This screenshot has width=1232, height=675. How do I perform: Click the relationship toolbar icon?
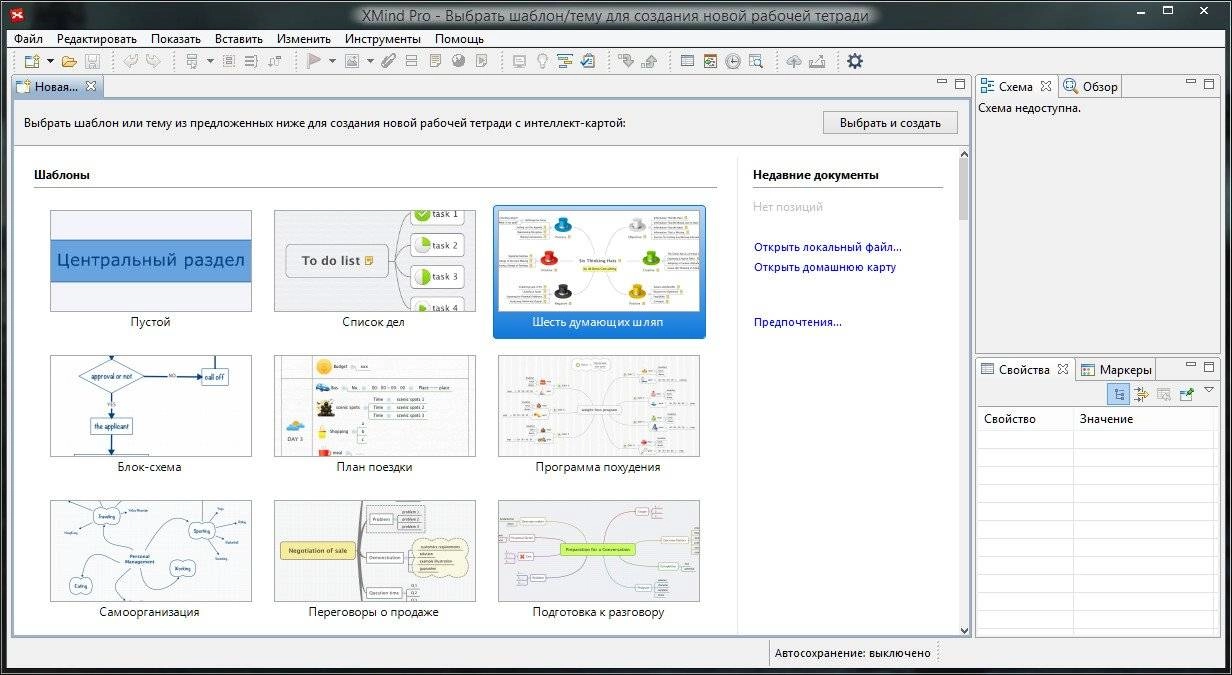(x=274, y=61)
